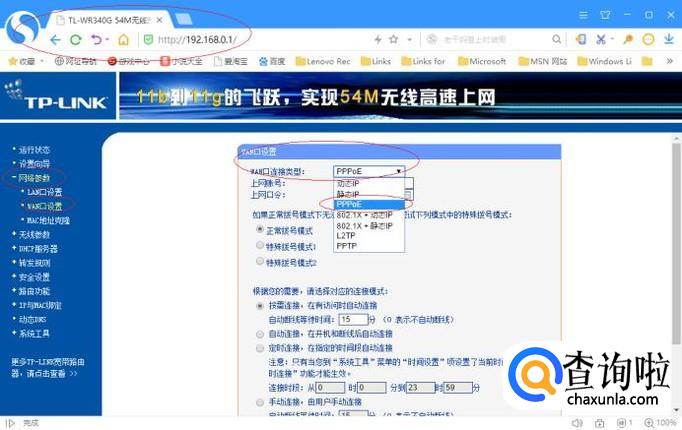Click the purple undo-close-tab arrow

(x=96, y=40)
